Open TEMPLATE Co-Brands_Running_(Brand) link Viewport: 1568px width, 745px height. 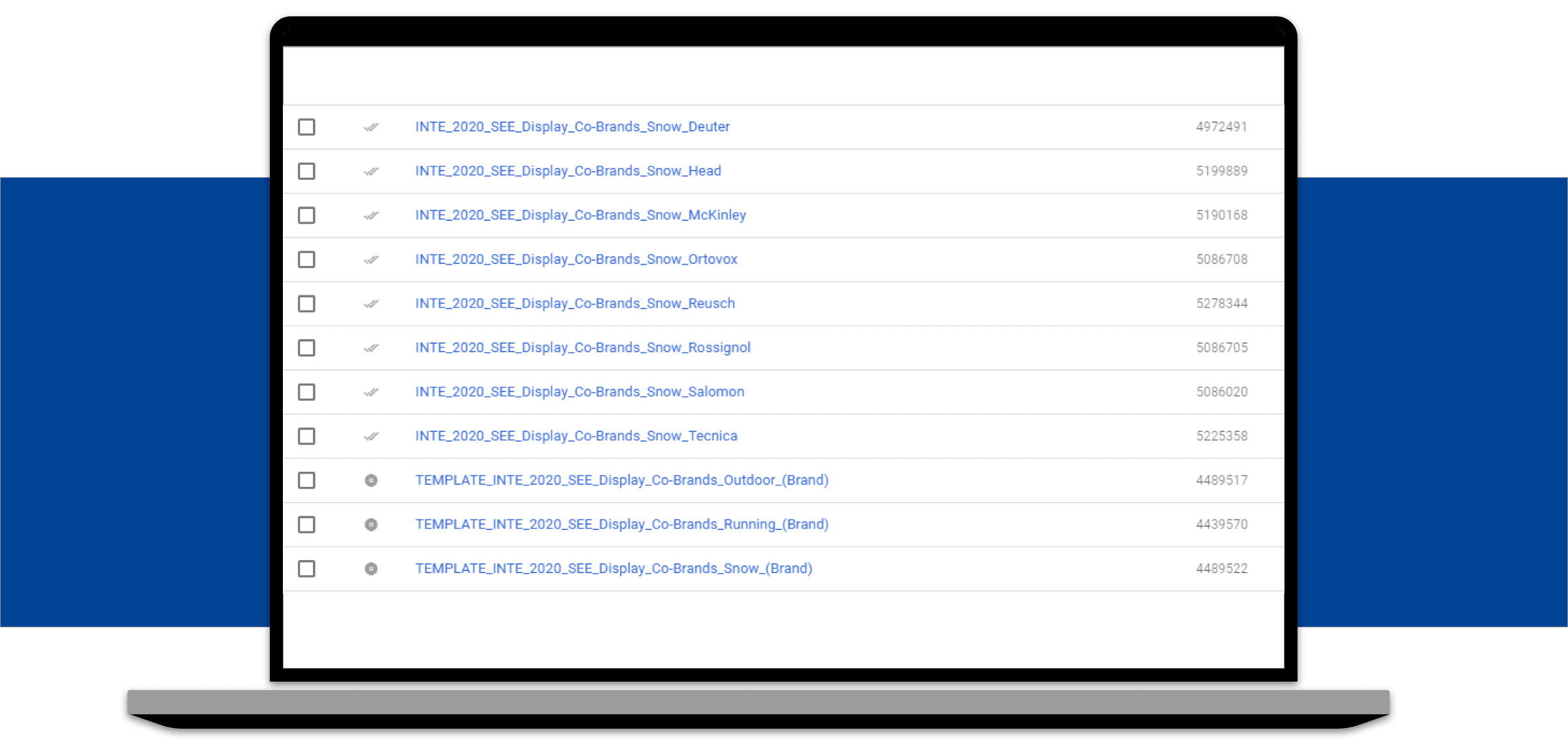[621, 524]
